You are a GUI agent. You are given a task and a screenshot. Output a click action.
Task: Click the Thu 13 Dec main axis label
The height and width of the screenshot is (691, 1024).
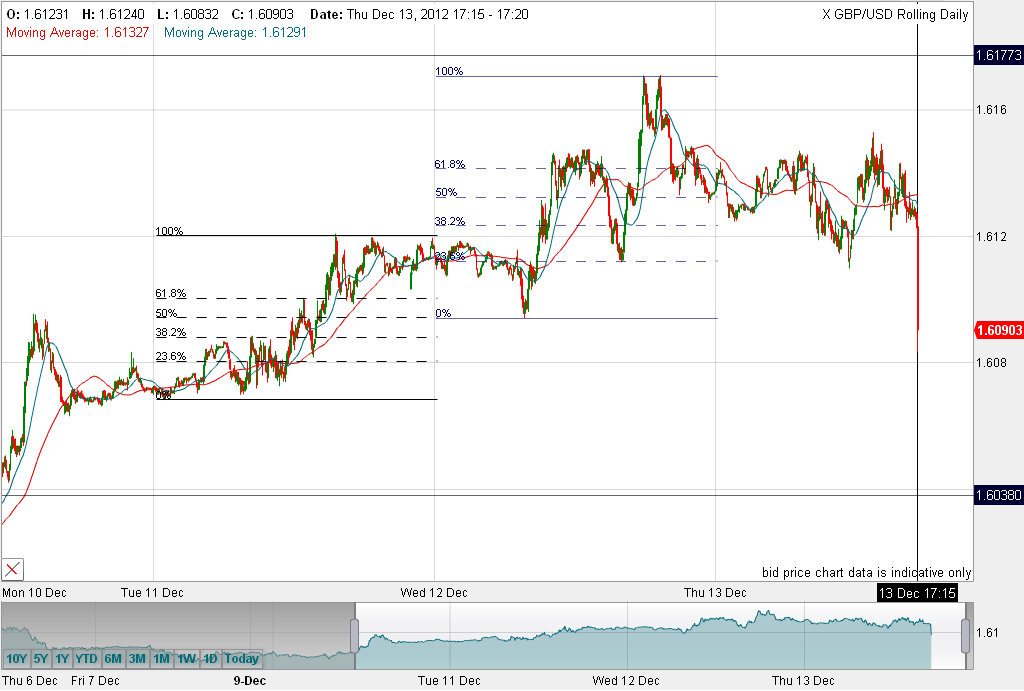tap(715, 592)
